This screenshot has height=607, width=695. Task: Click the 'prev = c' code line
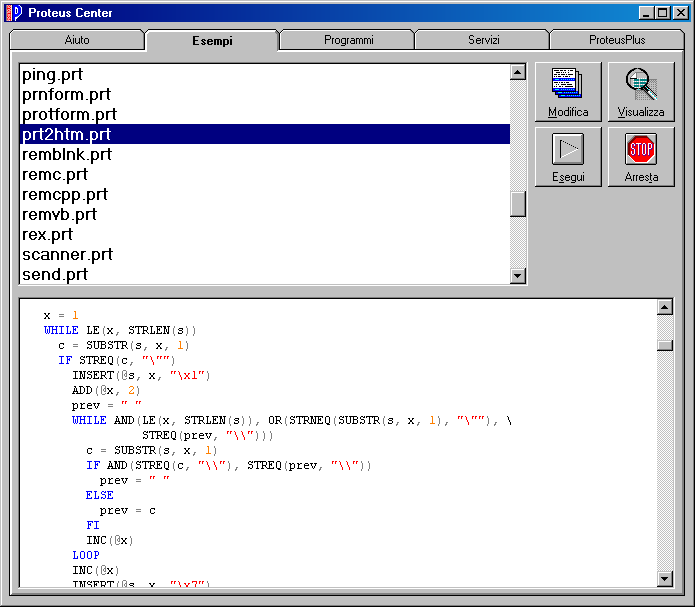[128, 510]
